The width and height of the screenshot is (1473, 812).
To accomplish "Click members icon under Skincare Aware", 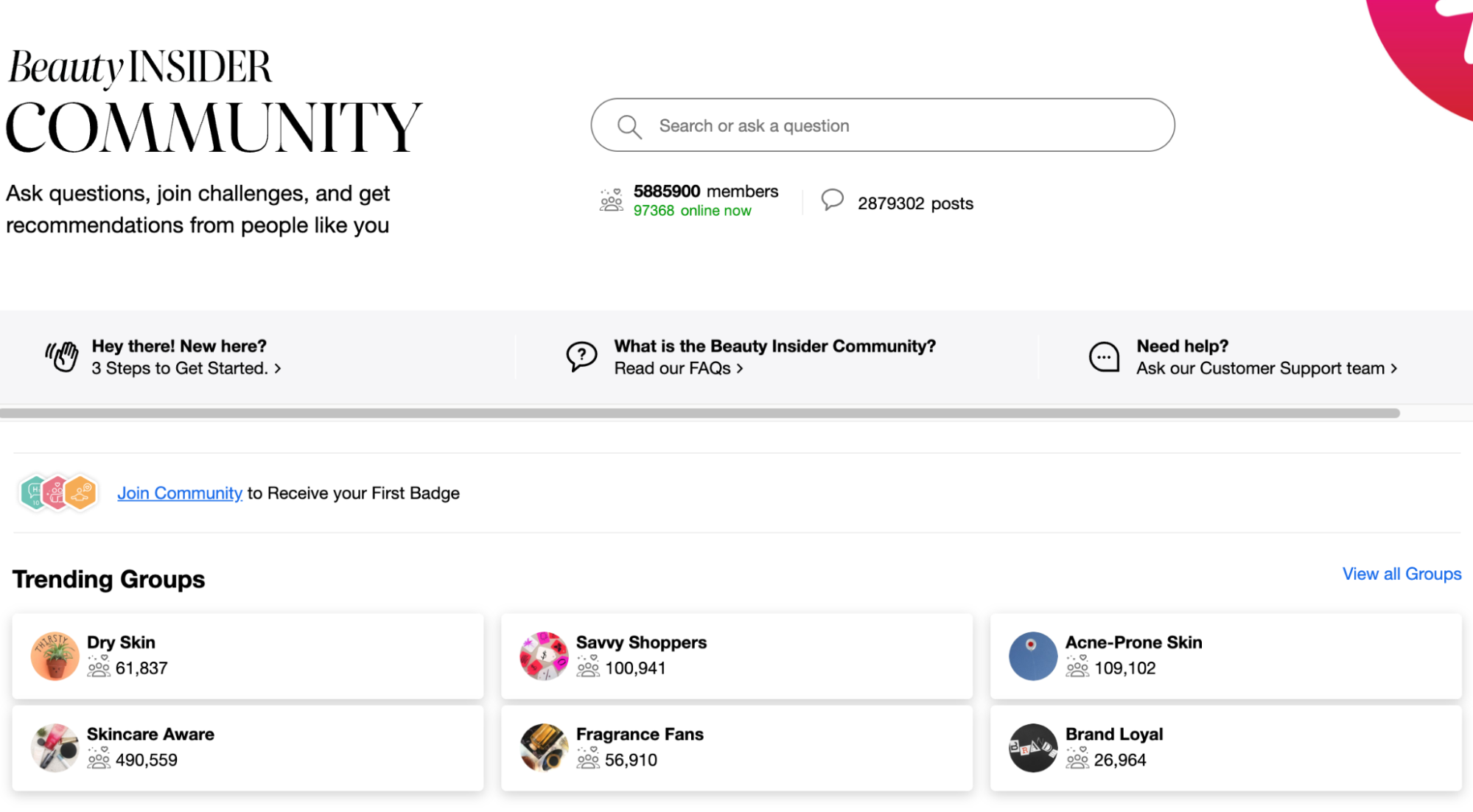I will pos(99,758).
